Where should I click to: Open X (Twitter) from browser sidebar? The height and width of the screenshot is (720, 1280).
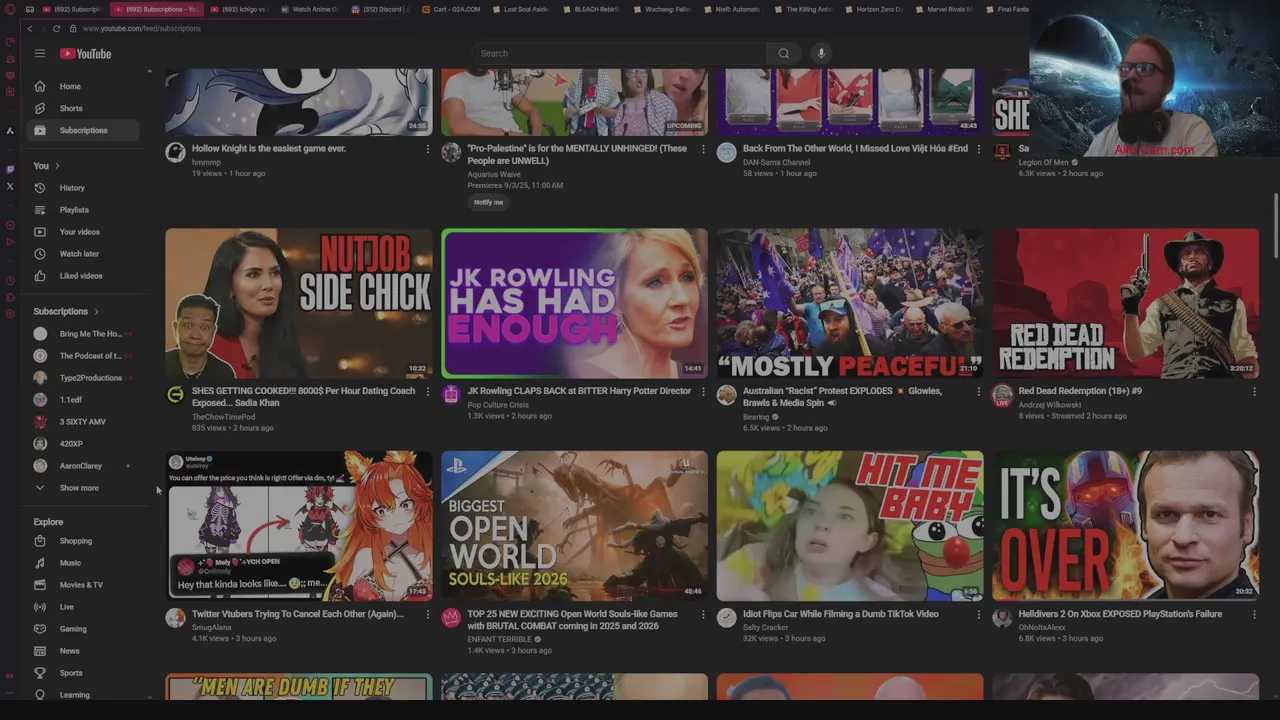(10, 186)
